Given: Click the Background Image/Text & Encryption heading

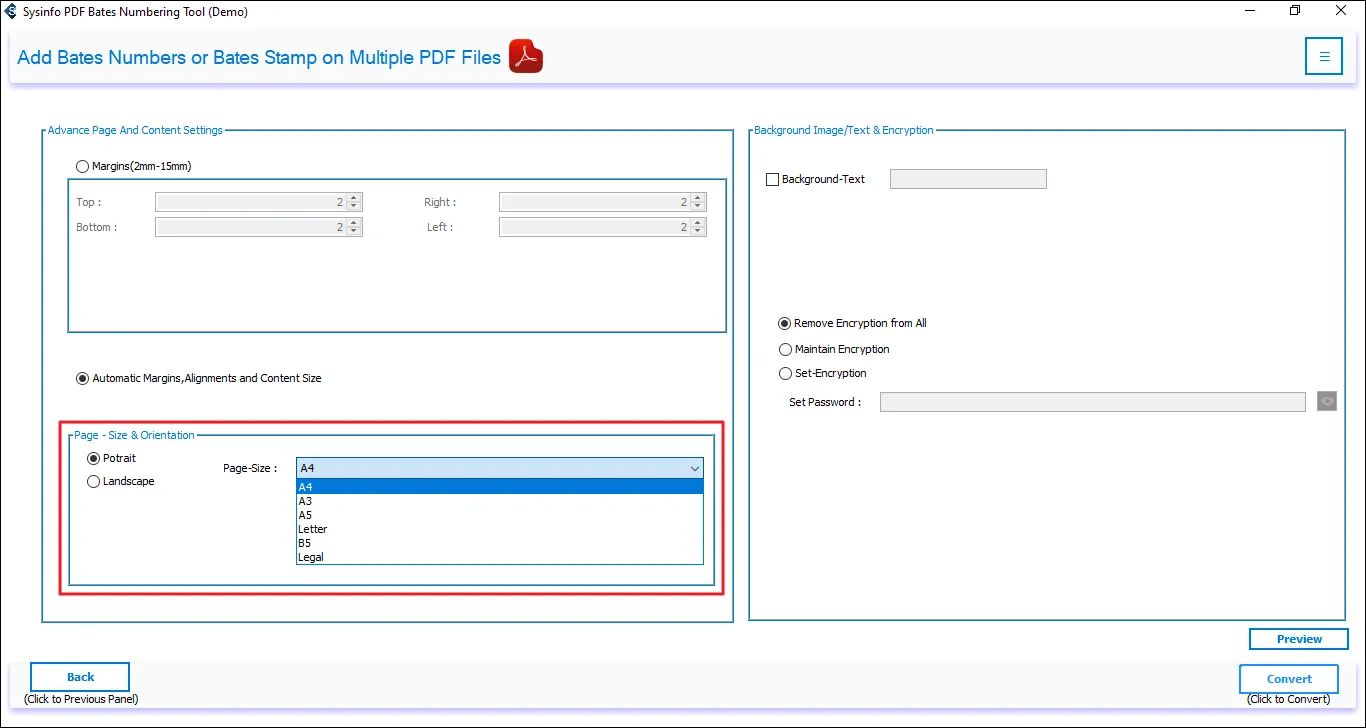Looking at the screenshot, I should coord(844,130).
